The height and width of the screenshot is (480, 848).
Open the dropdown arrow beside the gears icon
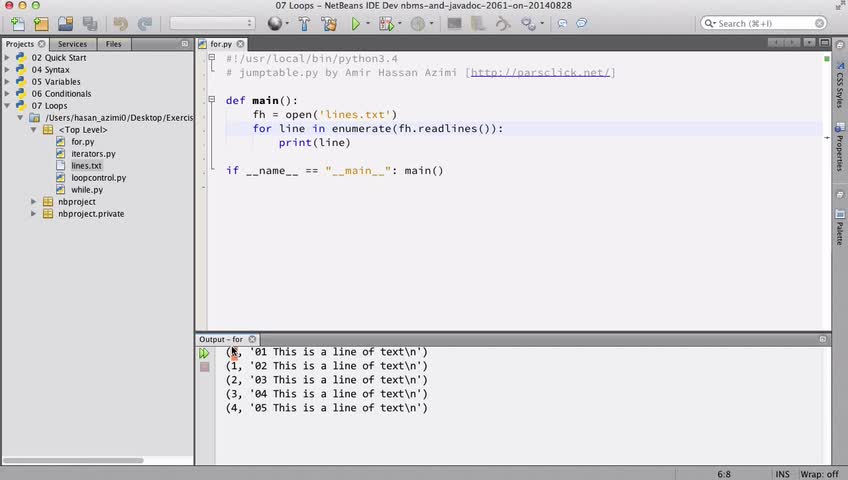542,23
